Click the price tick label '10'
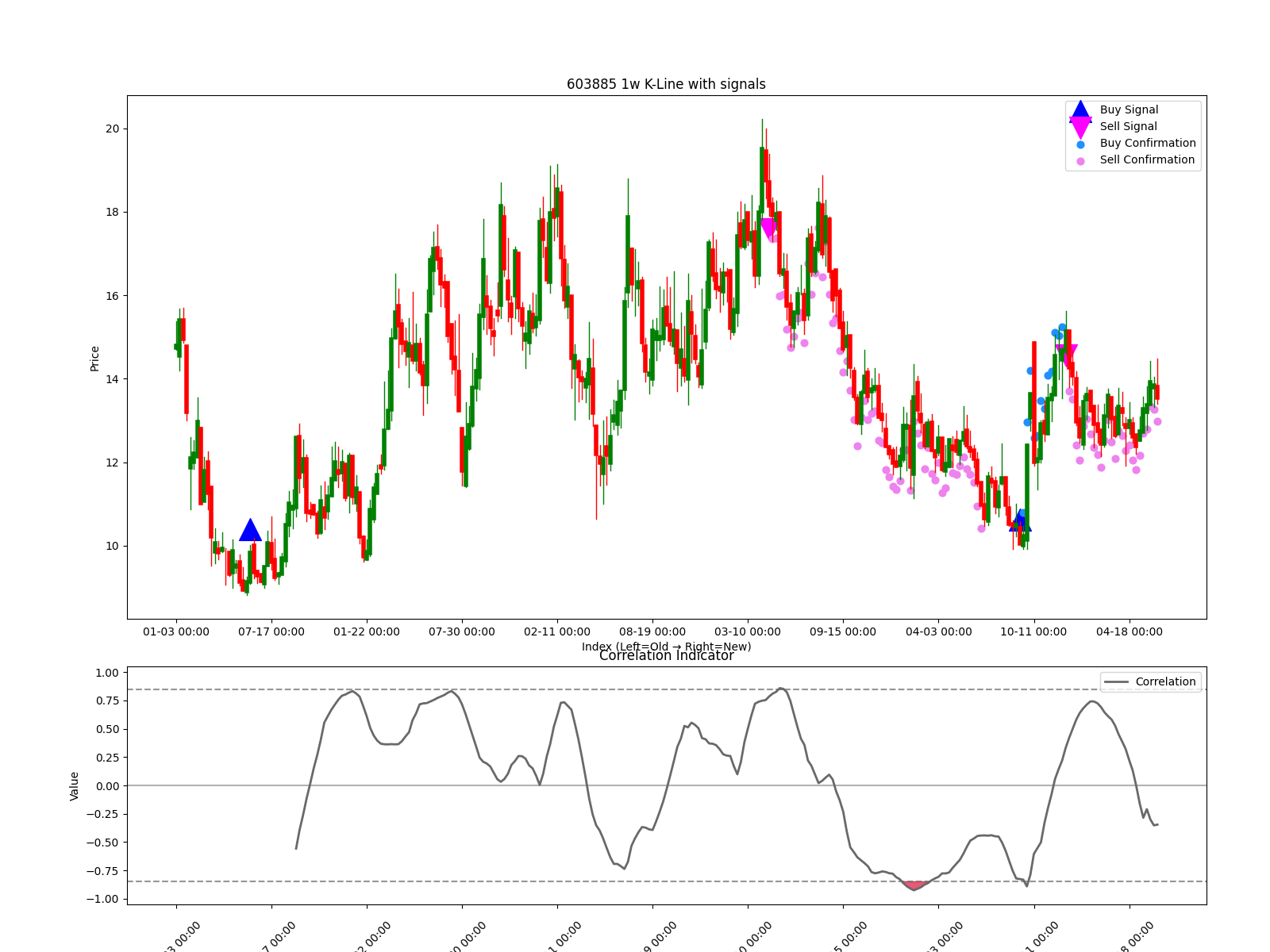Image resolution: width=1270 pixels, height=952 pixels. coord(112,546)
